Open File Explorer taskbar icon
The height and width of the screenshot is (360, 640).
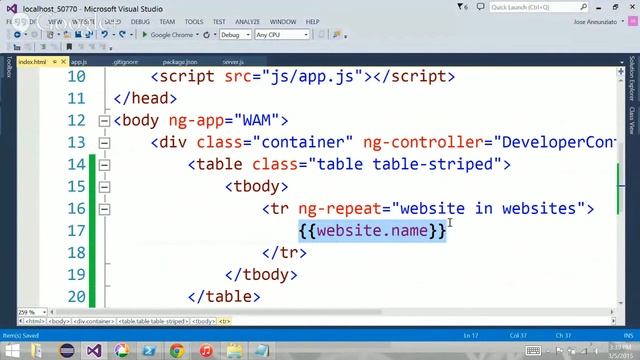tap(234, 351)
